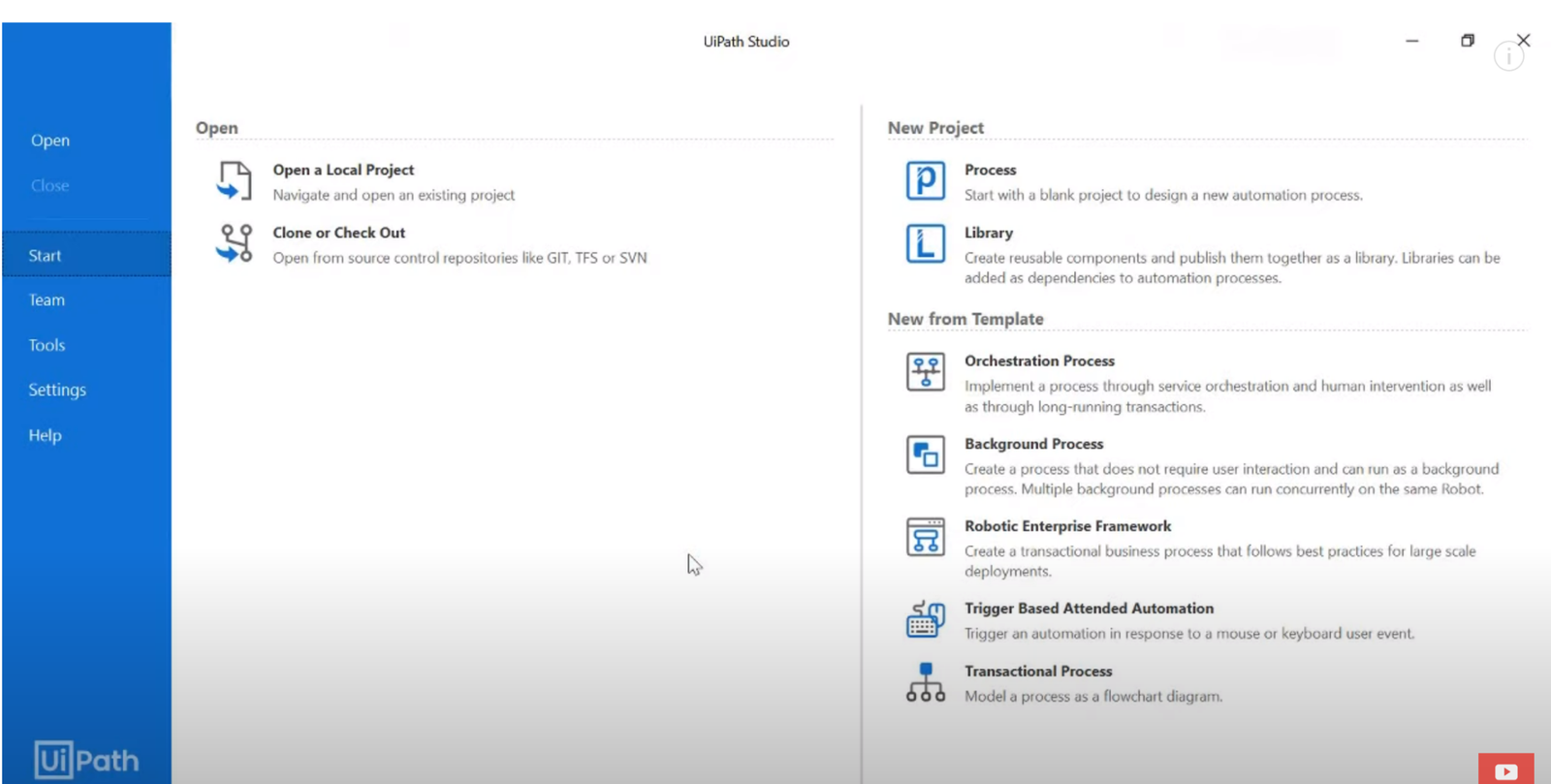The width and height of the screenshot is (1551, 784).
Task: Choose Trigger Based Attended Automation title
Action: tap(1089, 609)
